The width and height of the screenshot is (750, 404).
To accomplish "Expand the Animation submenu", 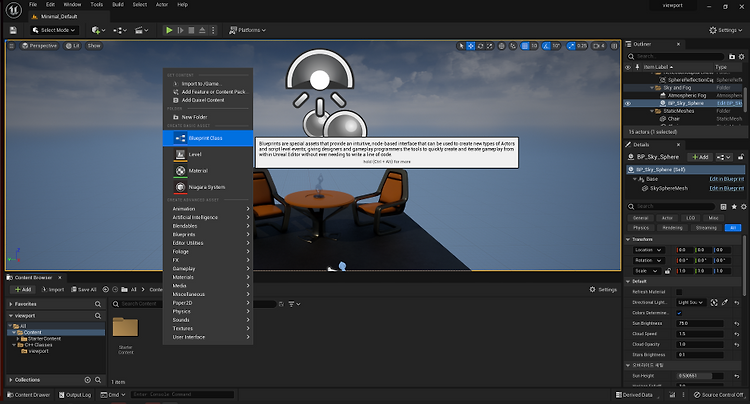I will coord(208,209).
